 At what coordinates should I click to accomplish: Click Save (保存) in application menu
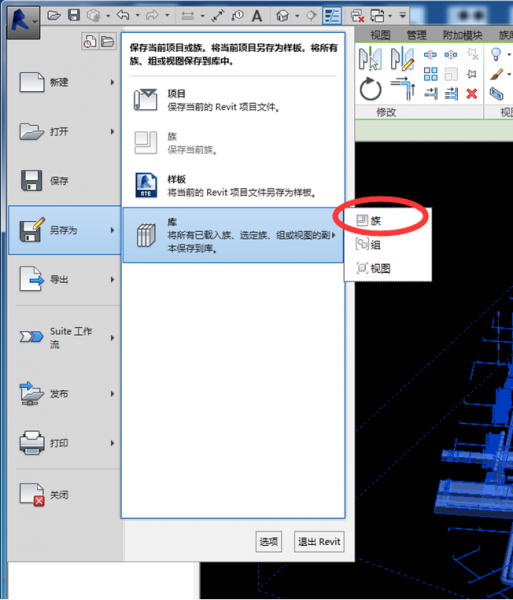(64, 181)
